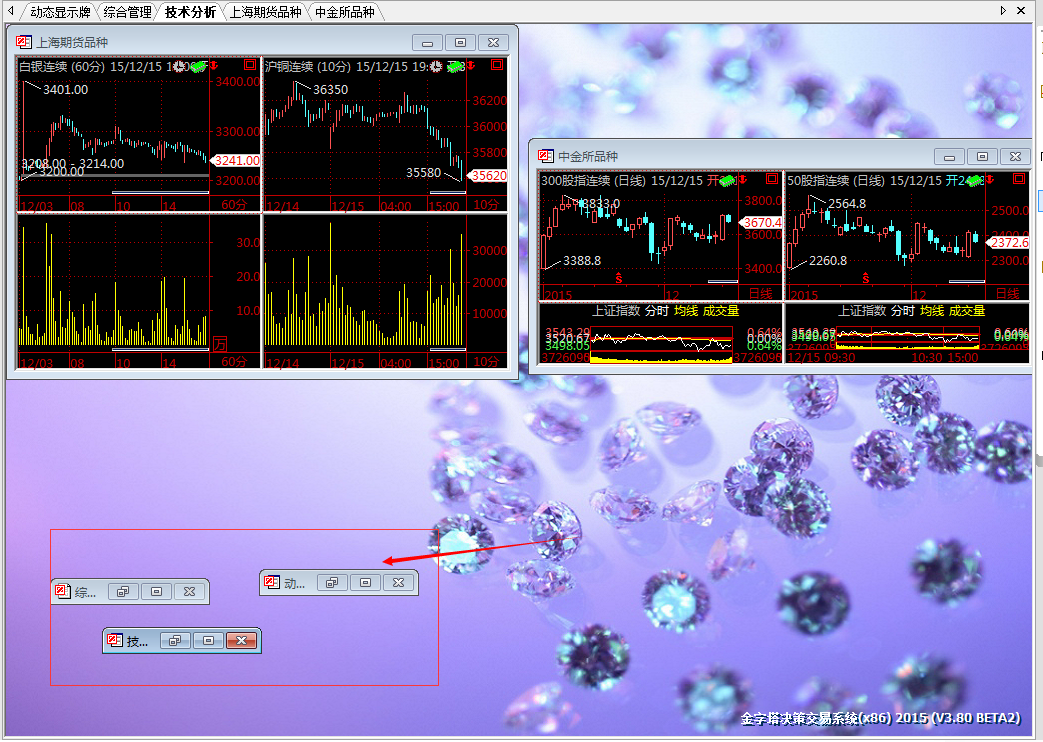Click the 35620 current price tag

(x=488, y=176)
